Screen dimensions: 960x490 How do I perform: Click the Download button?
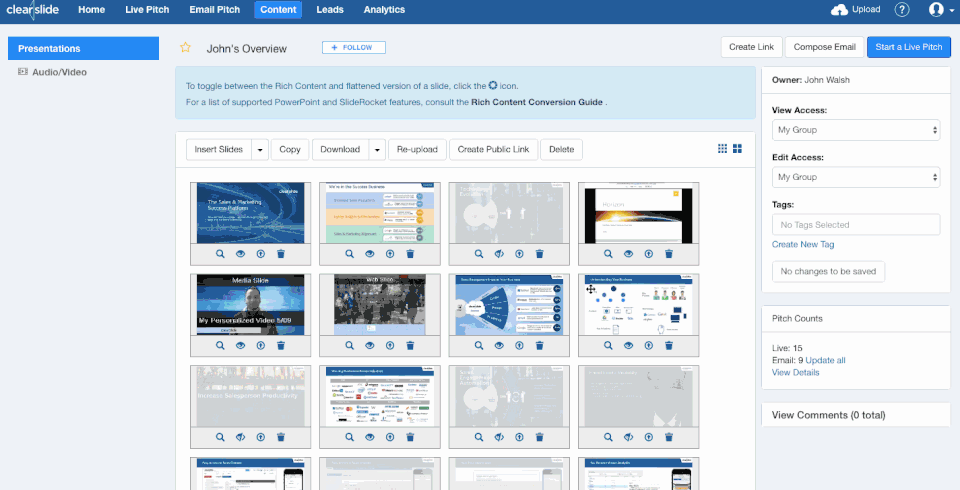point(340,149)
